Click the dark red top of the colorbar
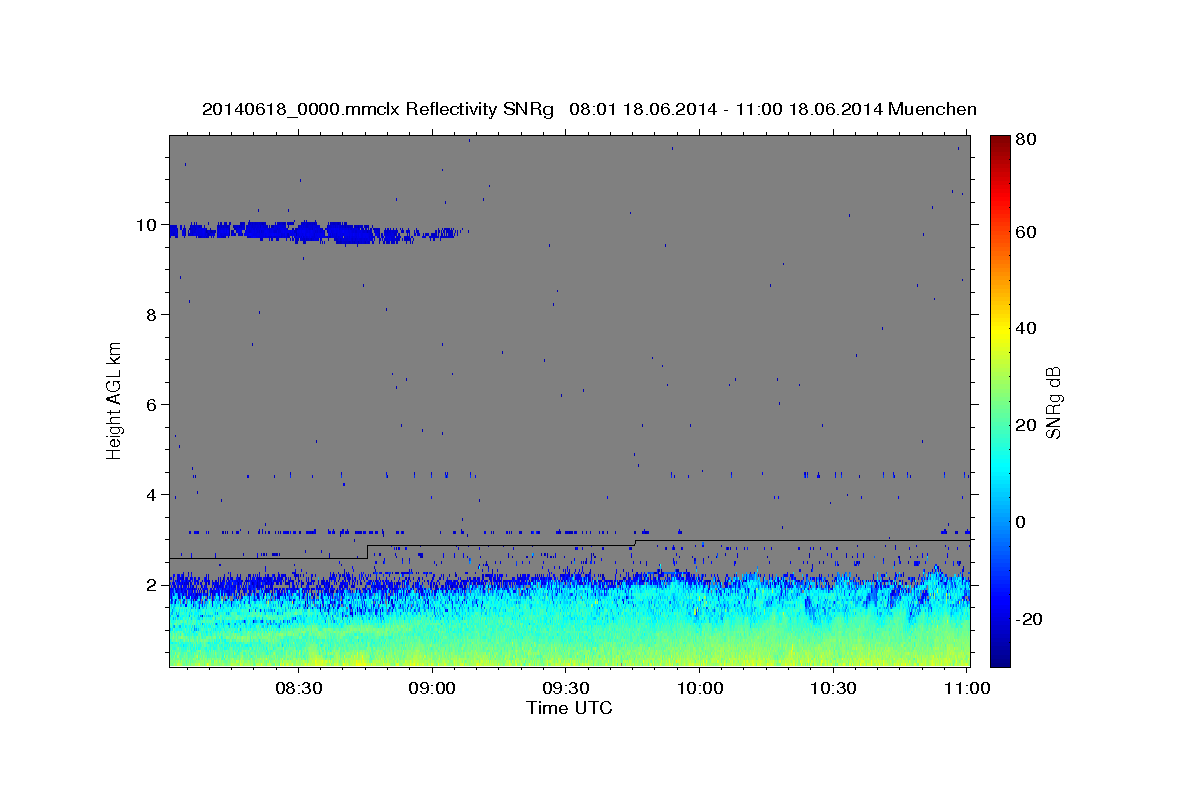 click(1000, 145)
